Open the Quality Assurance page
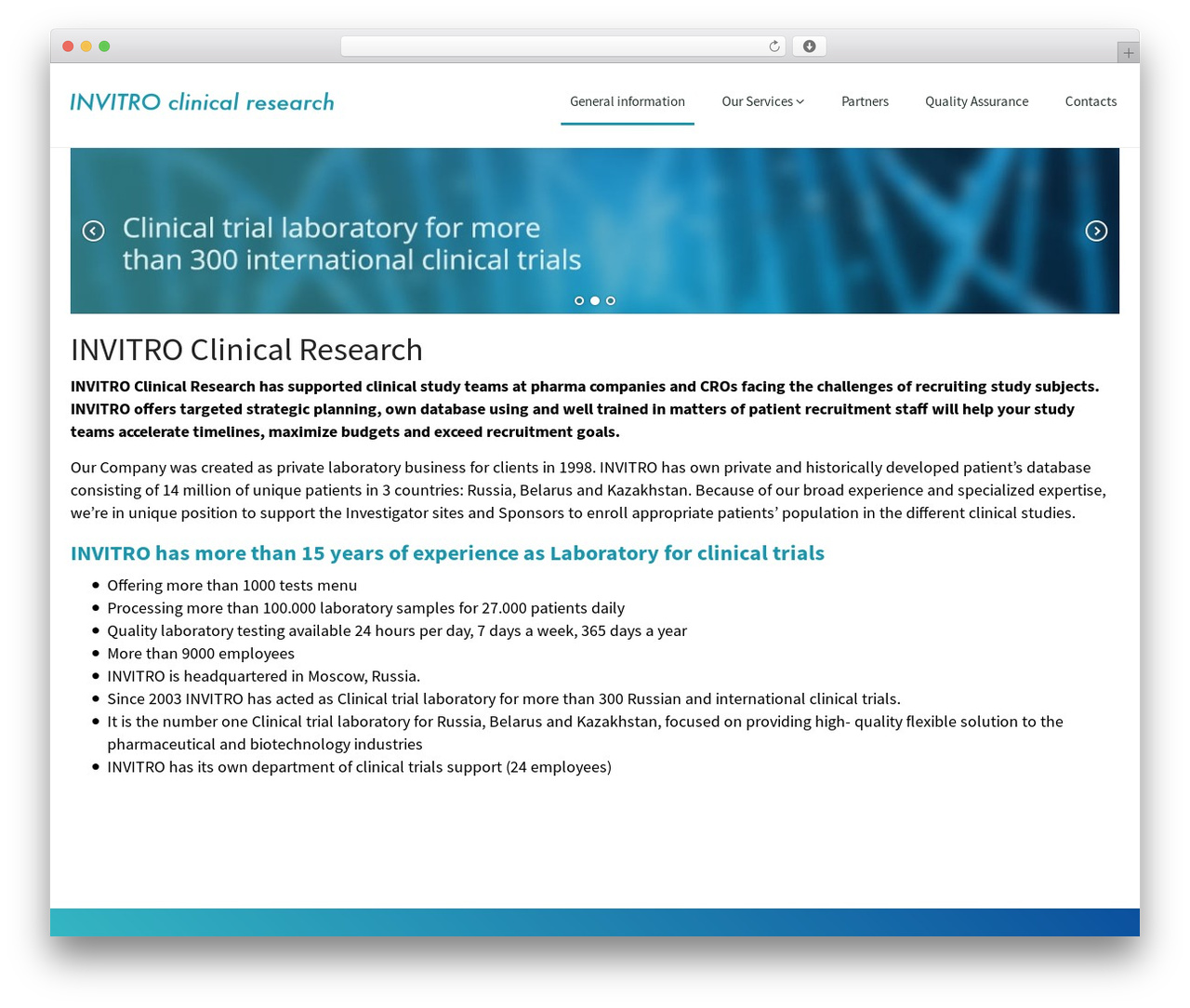 tap(976, 101)
